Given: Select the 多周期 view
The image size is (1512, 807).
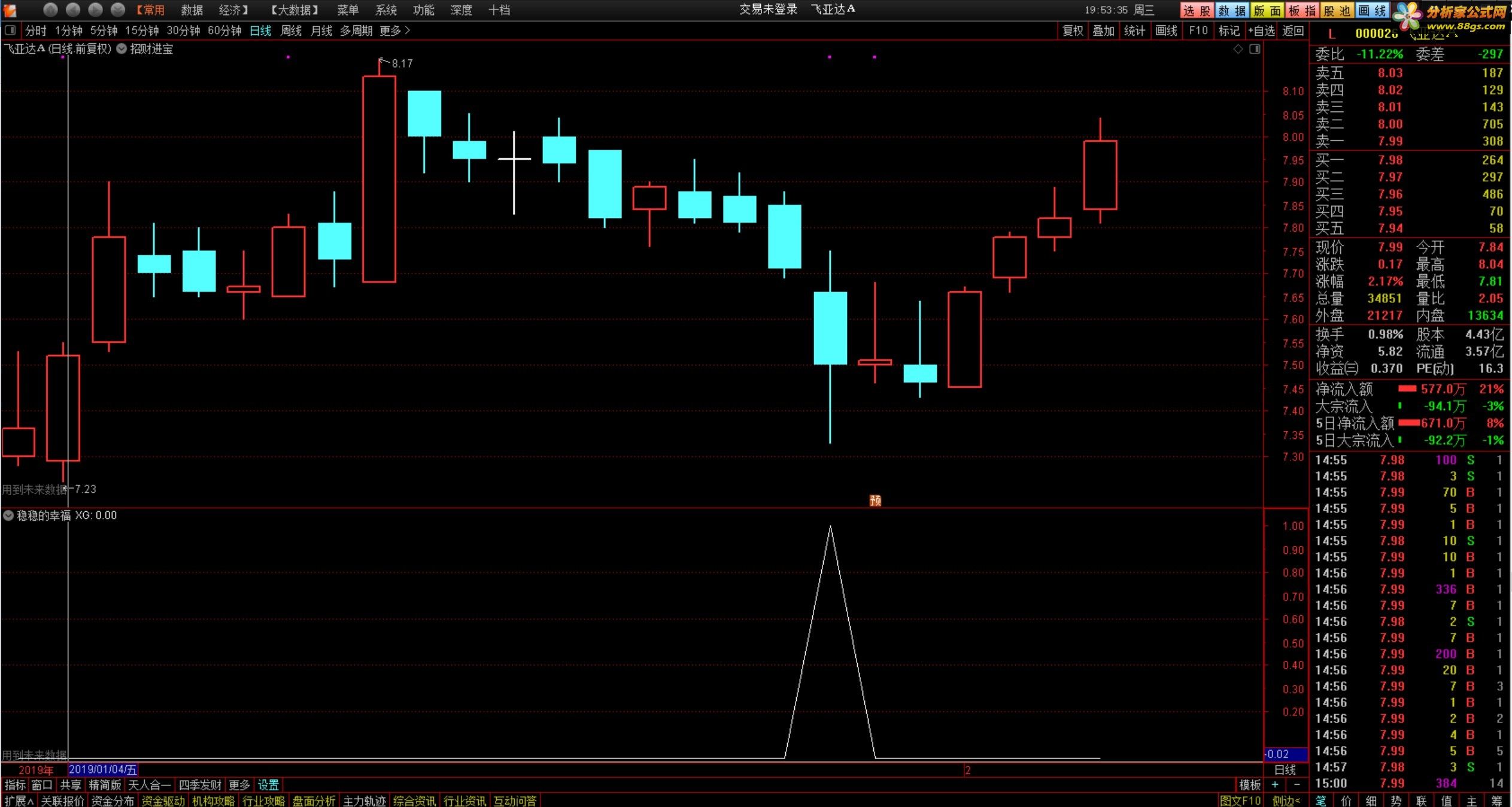Looking at the screenshot, I should [356, 31].
